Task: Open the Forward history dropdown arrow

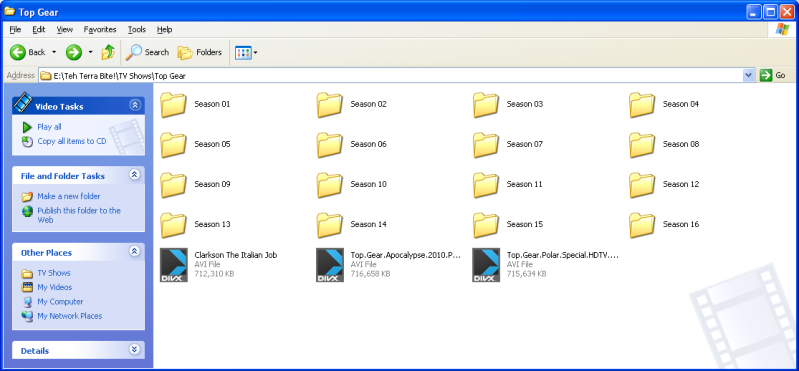Action: point(90,52)
